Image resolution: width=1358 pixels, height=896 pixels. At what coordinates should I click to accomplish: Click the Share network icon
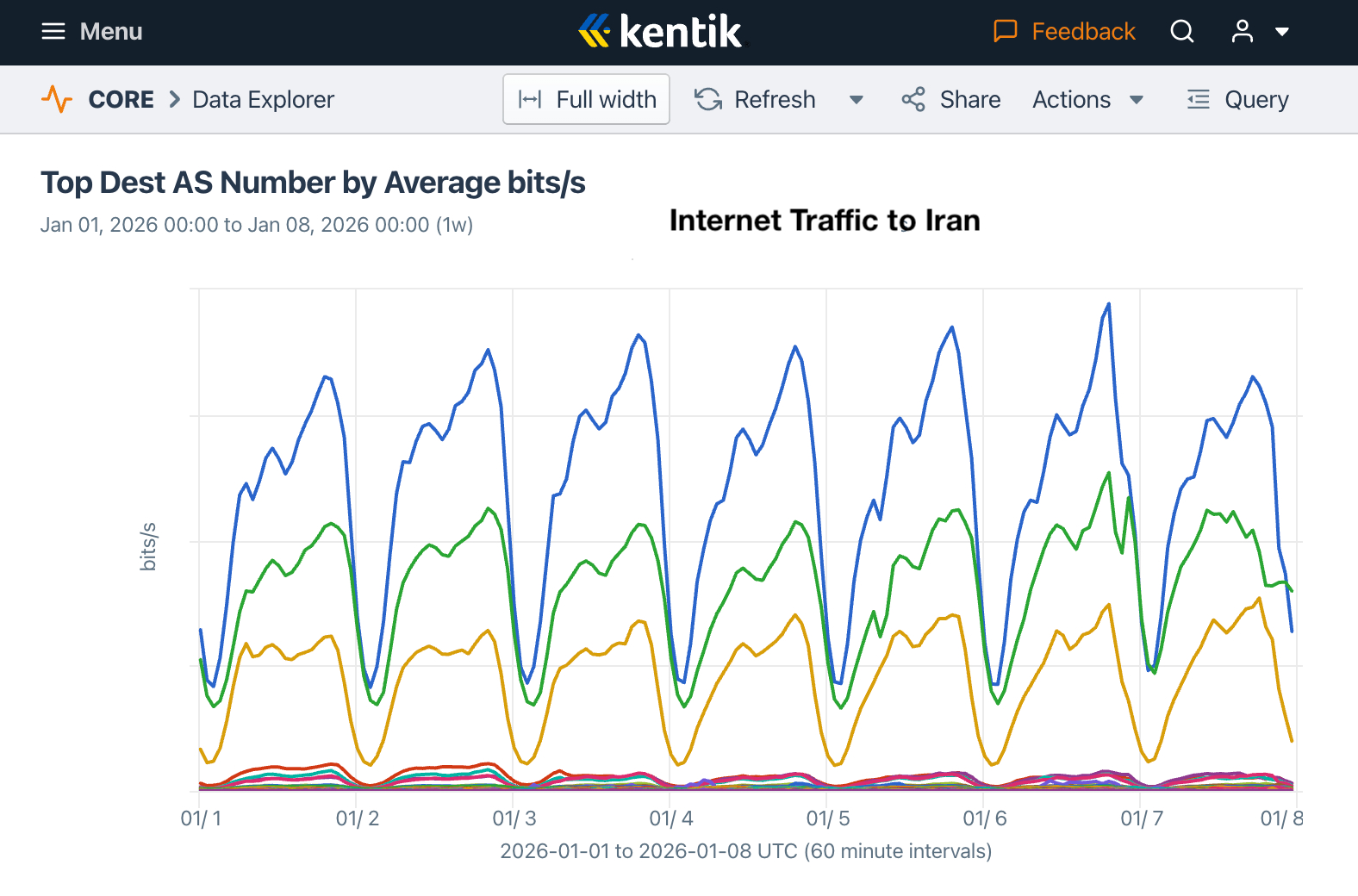point(913,100)
